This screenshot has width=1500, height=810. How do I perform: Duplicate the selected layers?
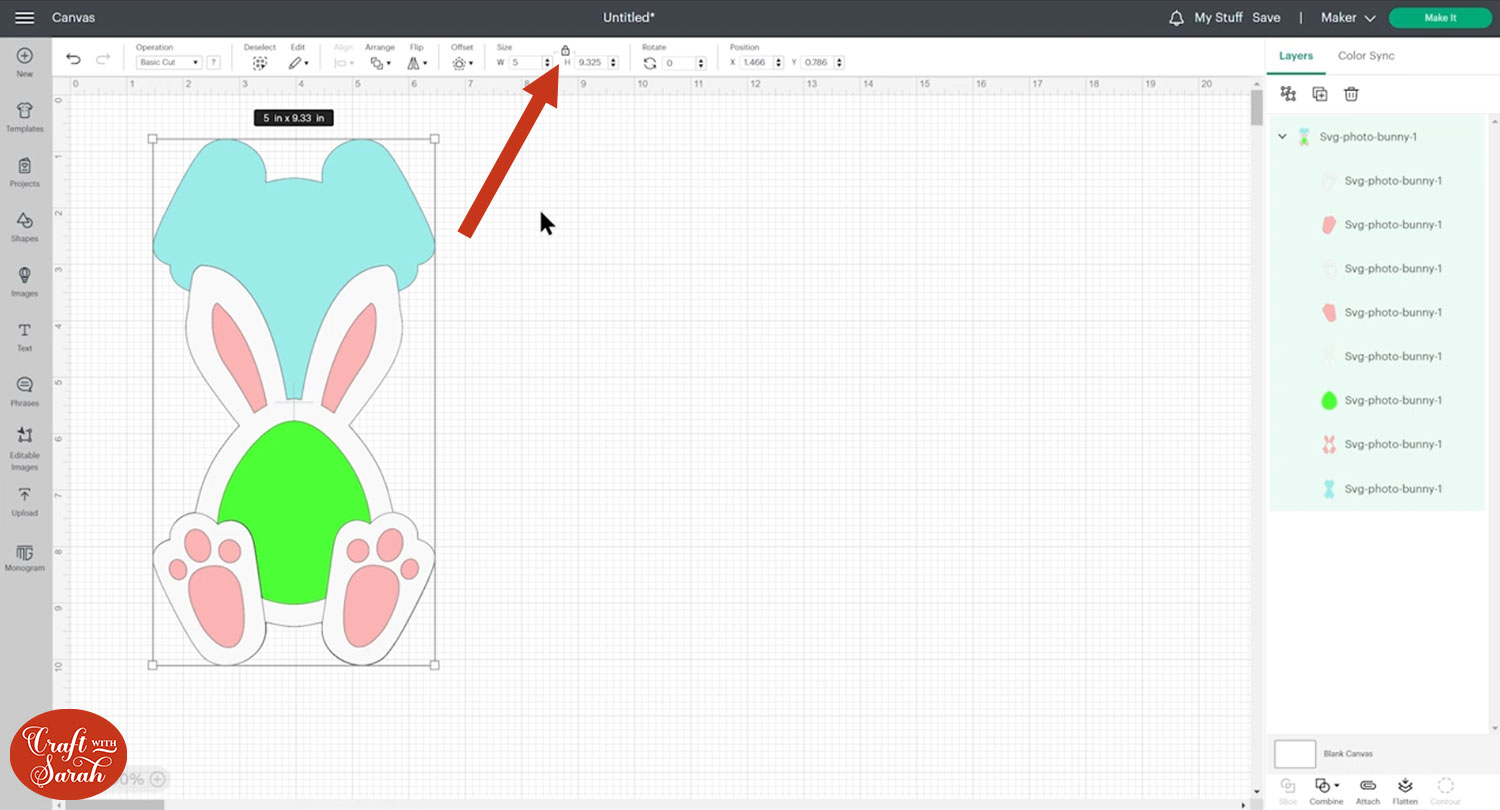tap(1320, 94)
